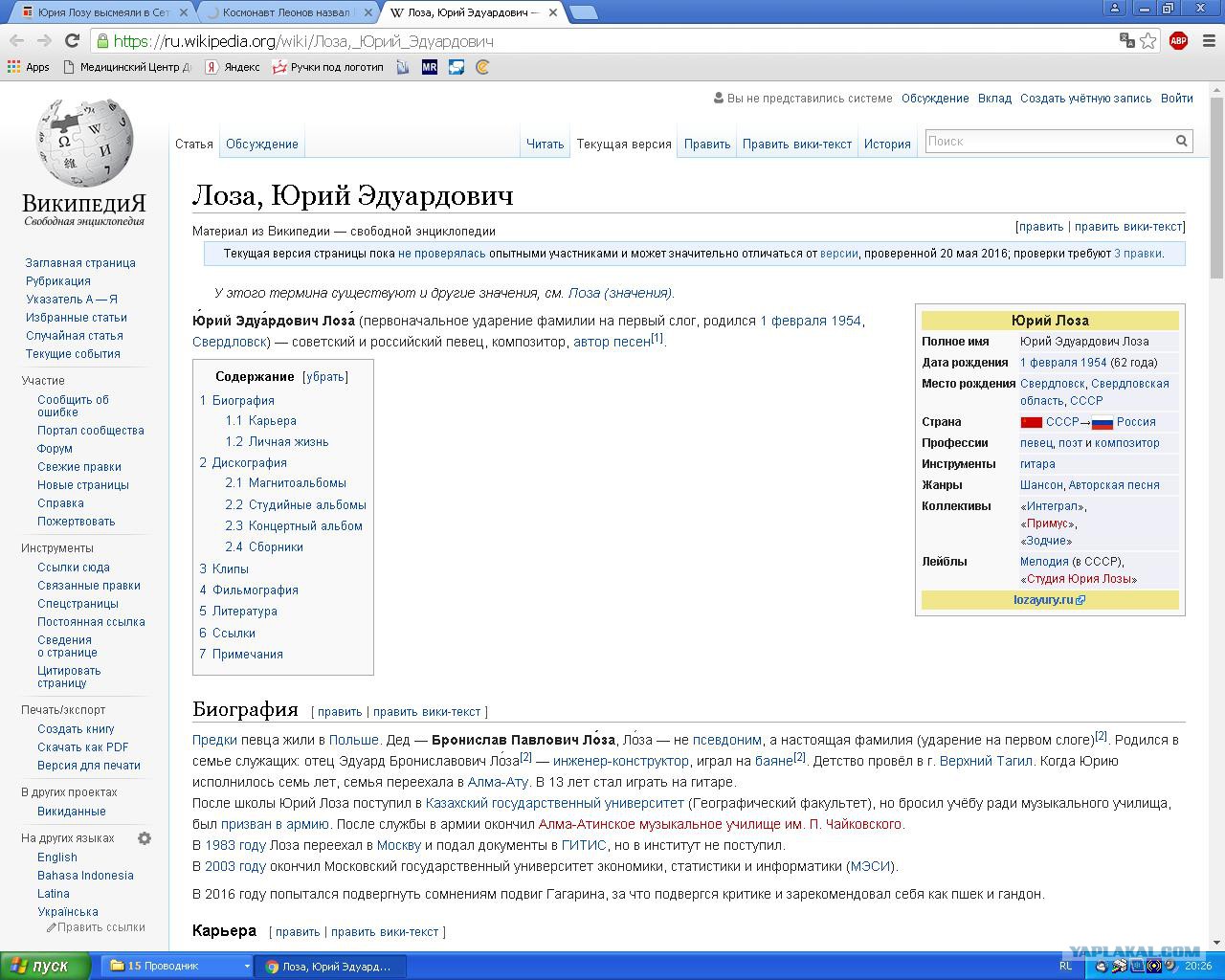1225x980 pixels.
Task: Open the Українська language link
Action: [x=68, y=912]
